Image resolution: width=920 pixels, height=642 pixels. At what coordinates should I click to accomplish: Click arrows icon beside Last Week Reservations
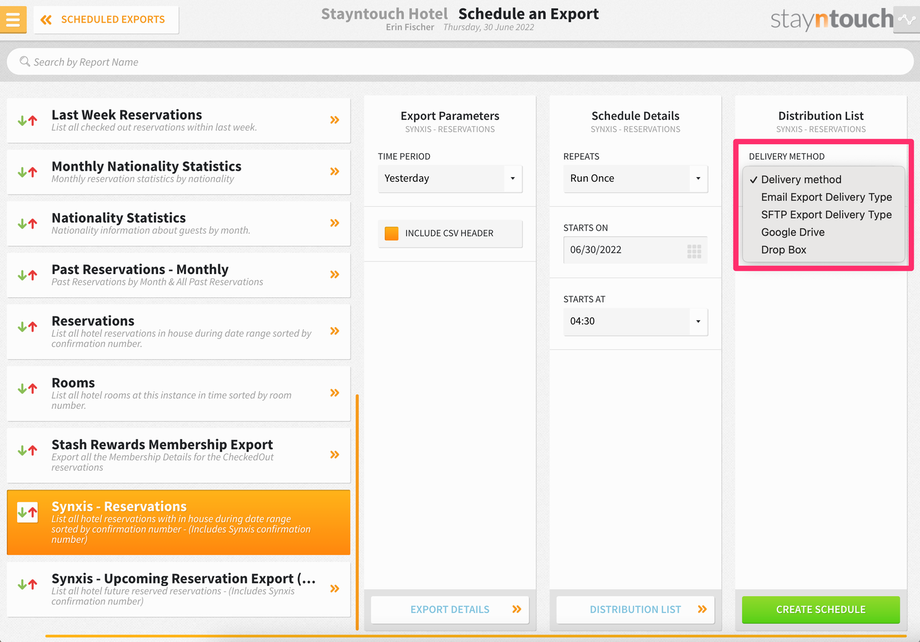point(28,120)
